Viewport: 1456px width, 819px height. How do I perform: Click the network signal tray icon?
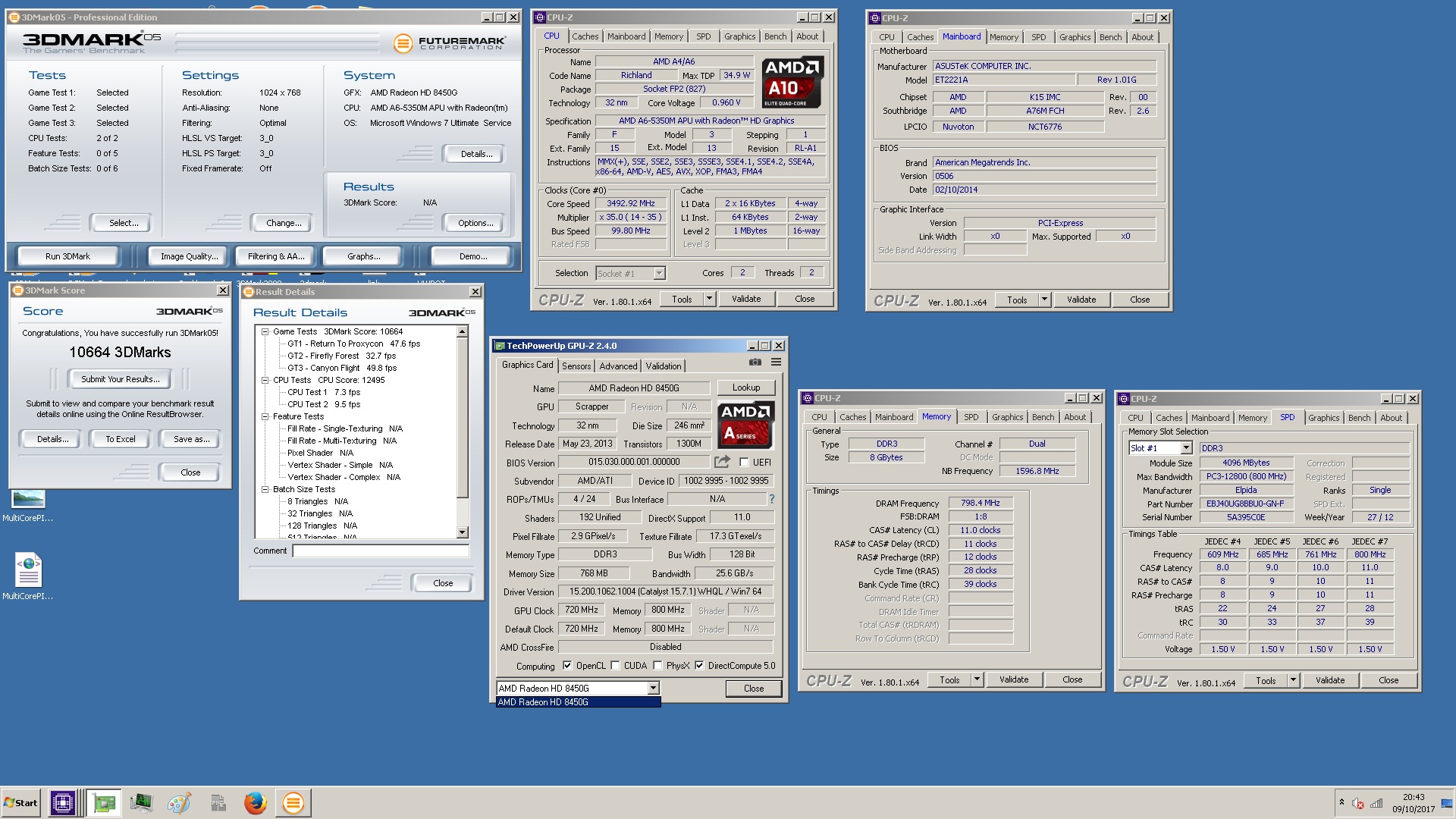tap(1376, 803)
